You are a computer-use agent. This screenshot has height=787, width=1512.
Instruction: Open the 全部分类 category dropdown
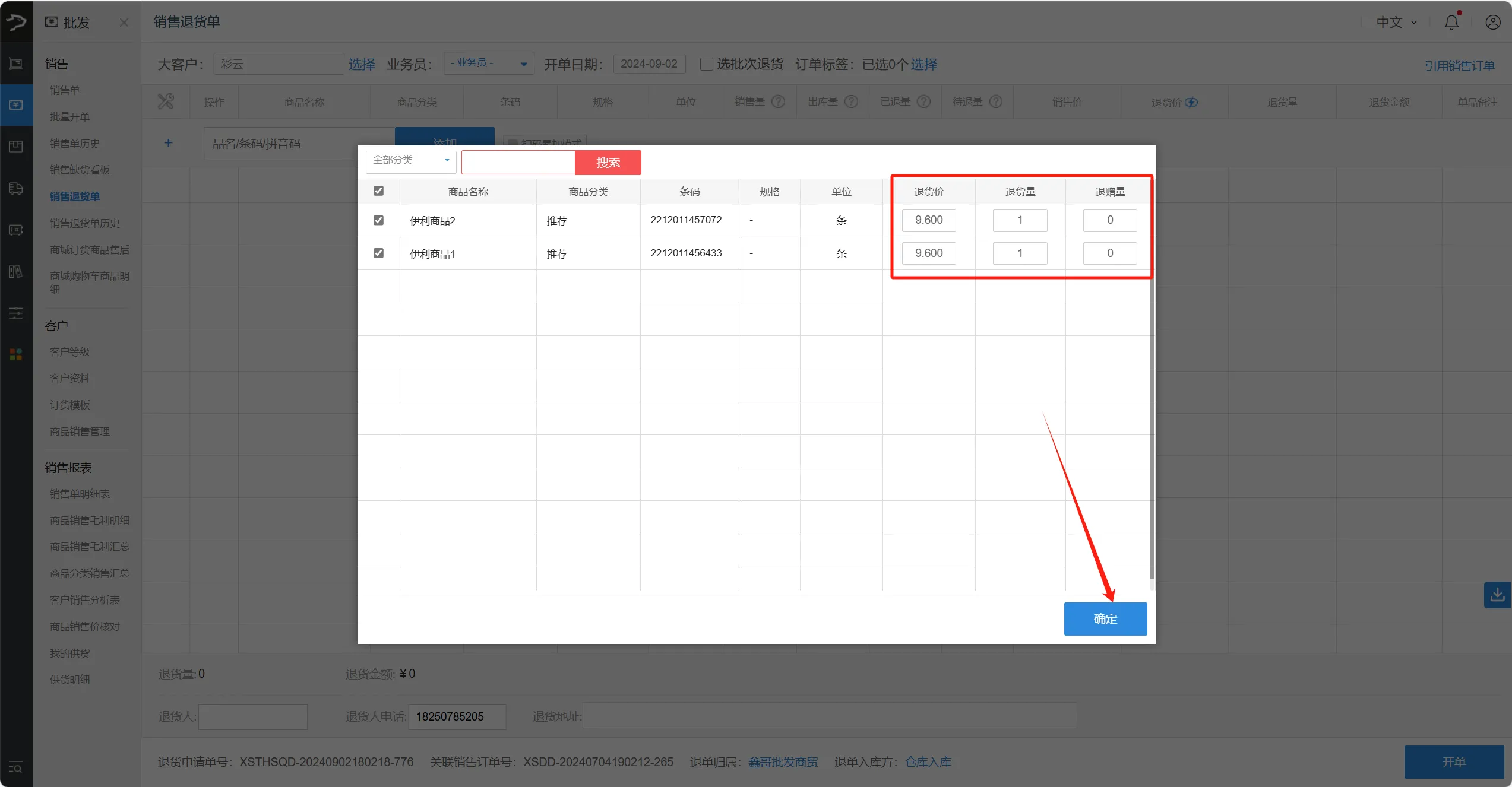pos(411,160)
